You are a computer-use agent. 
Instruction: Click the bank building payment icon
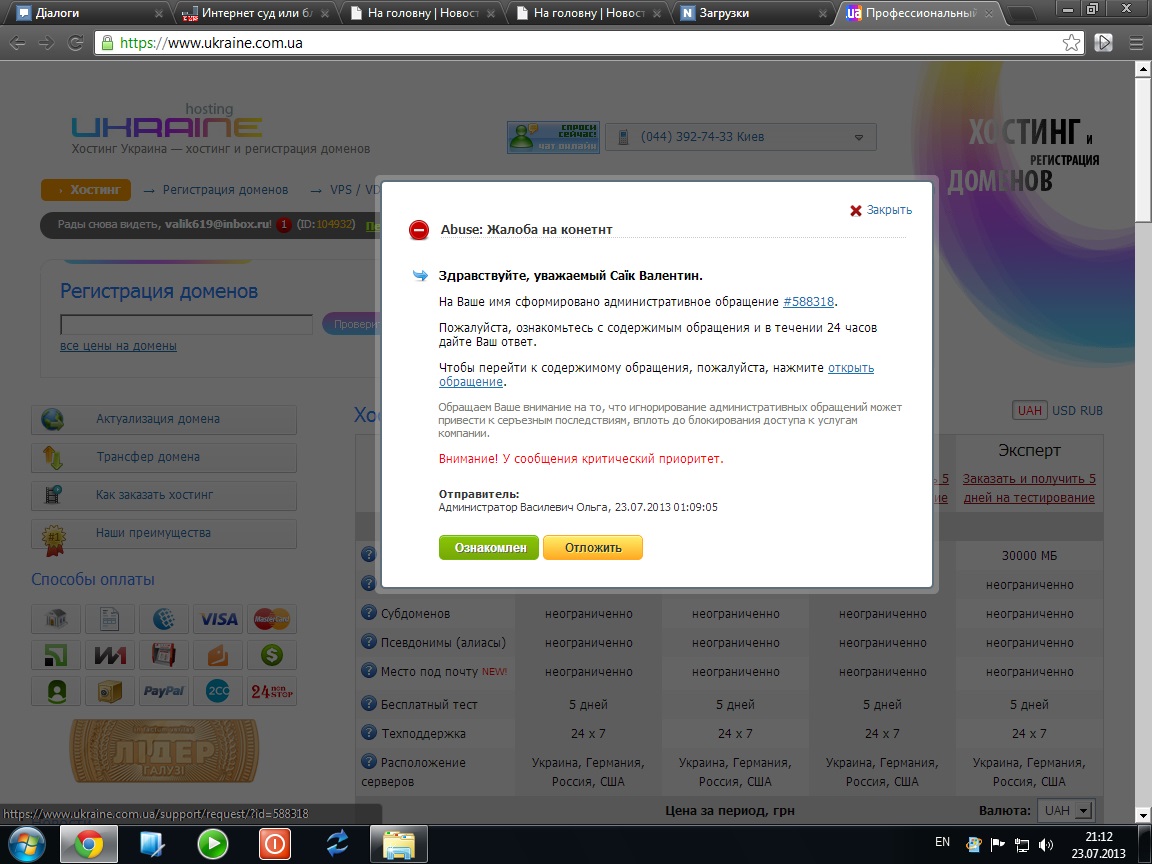tap(56, 619)
